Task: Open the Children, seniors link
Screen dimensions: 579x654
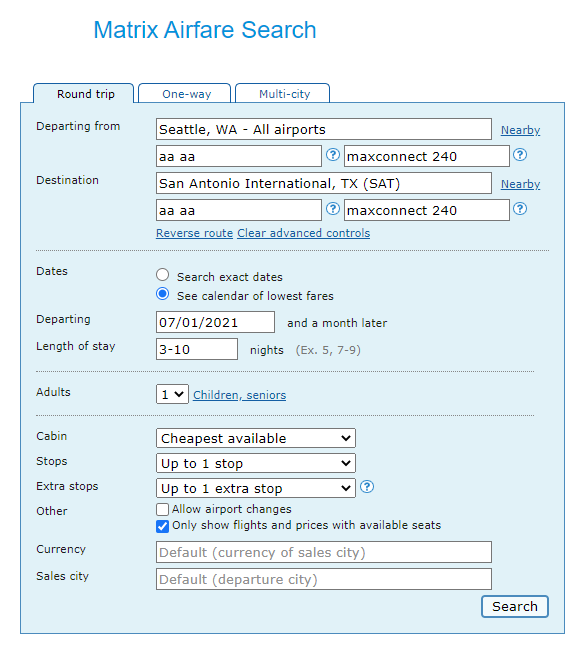Action: click(x=239, y=395)
